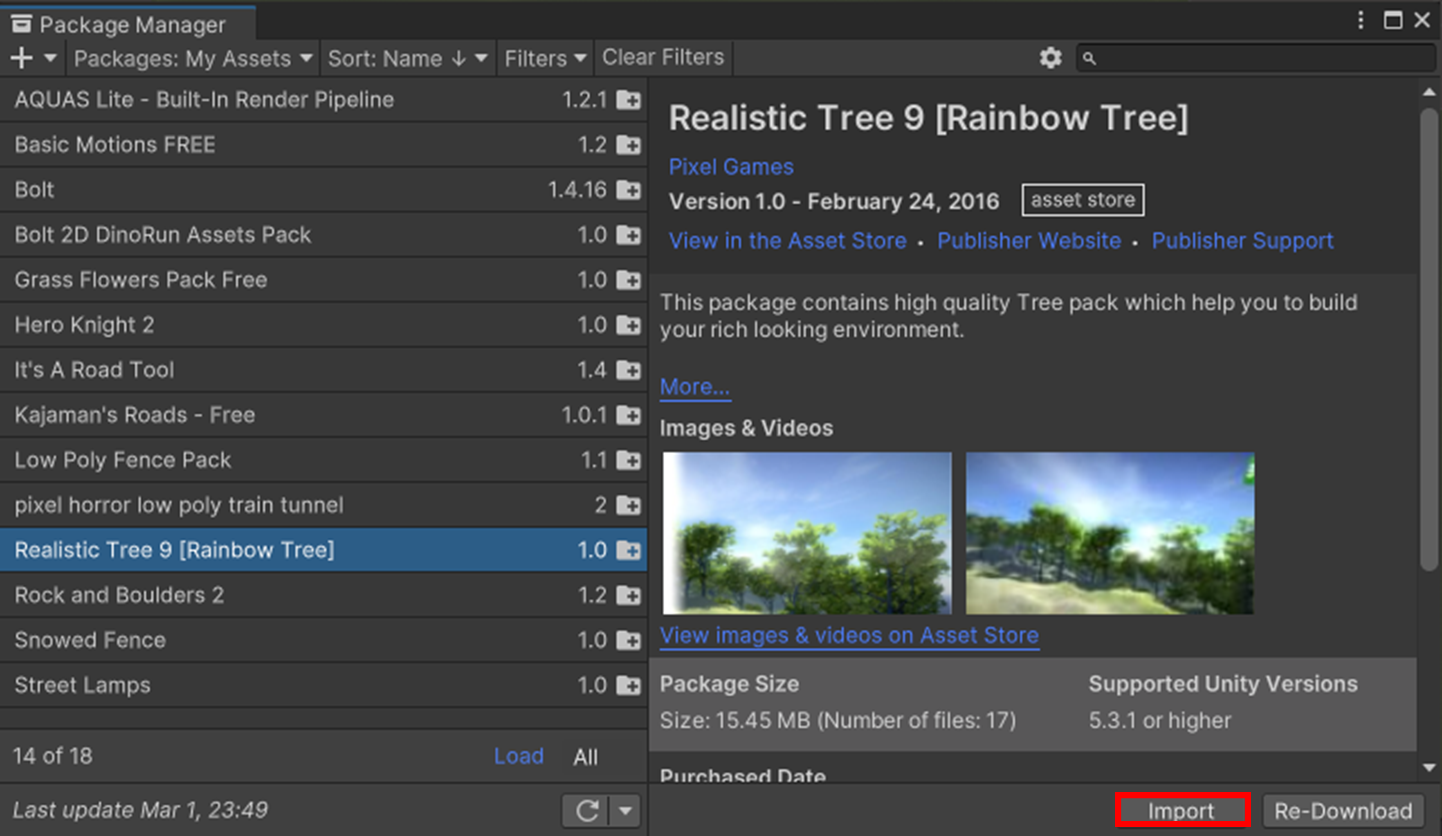The width and height of the screenshot is (1442, 836).
Task: Click import icon beside Hero Knight 2
Action: click(628, 325)
